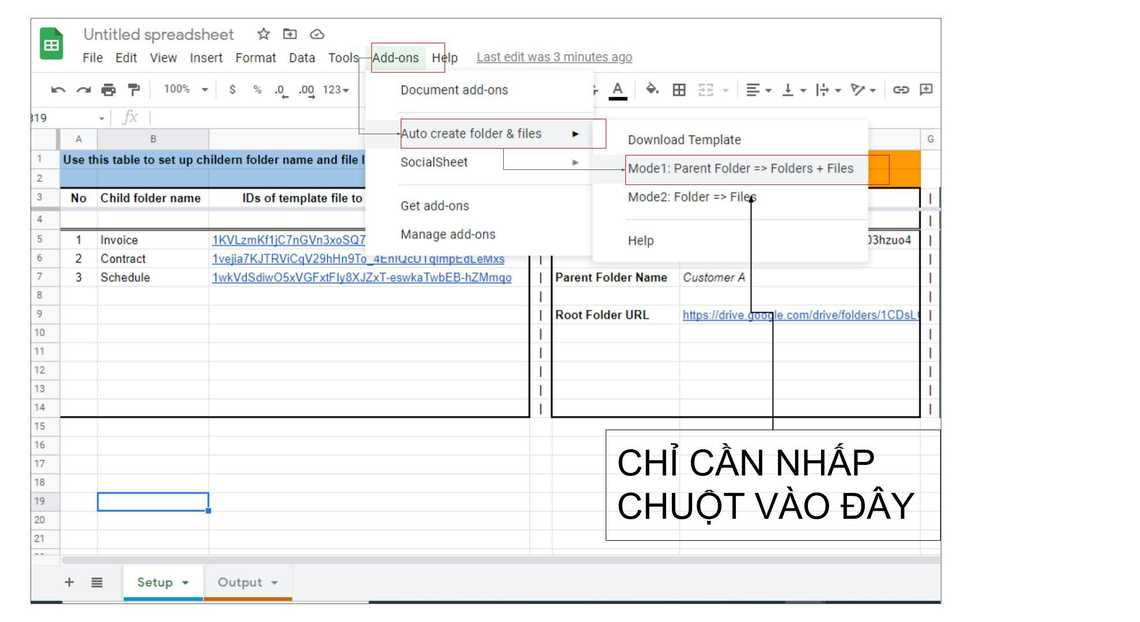
Task: Click the insert link icon
Action: pyautogui.click(x=901, y=90)
